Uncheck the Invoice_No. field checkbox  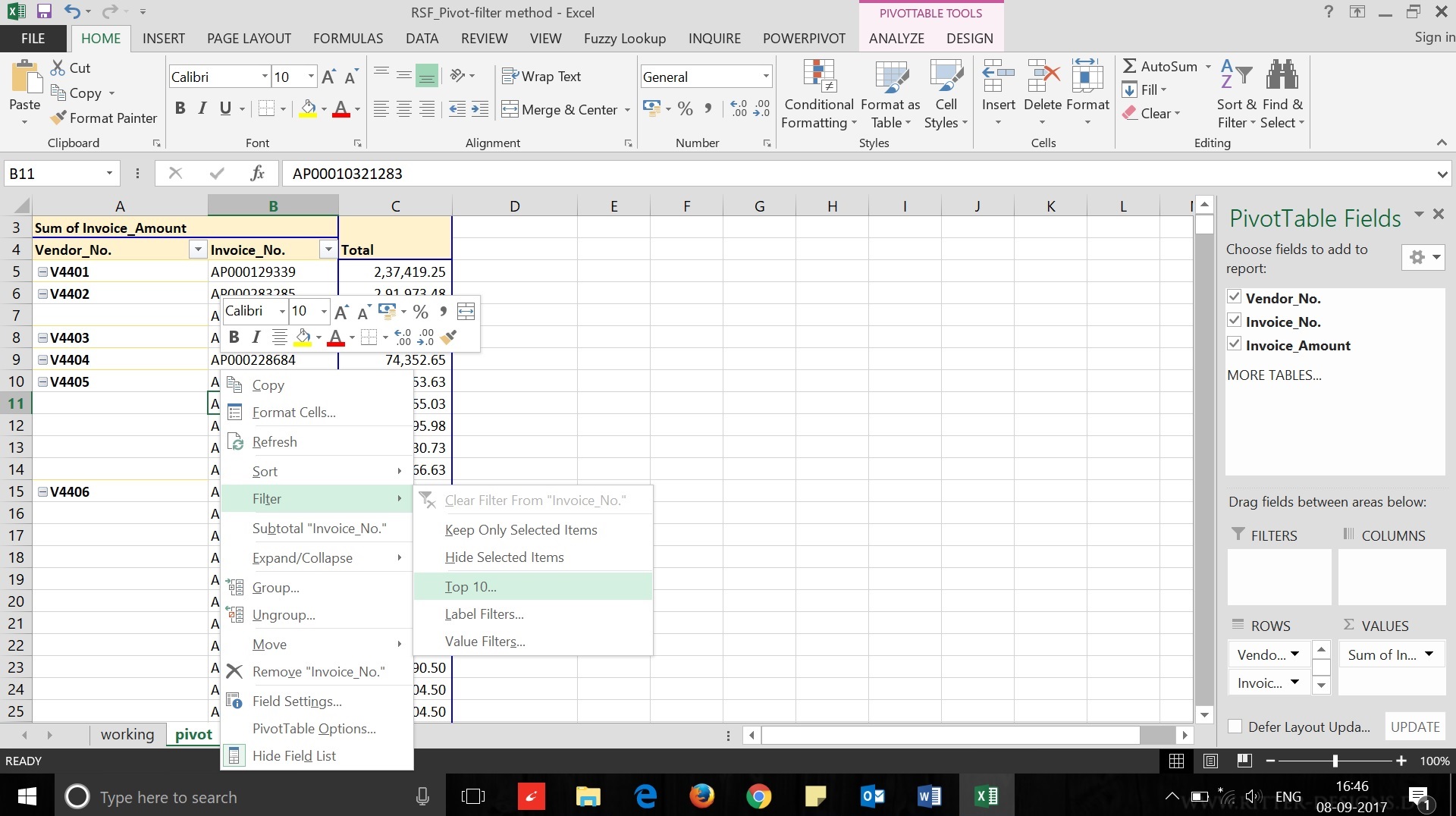(x=1235, y=321)
